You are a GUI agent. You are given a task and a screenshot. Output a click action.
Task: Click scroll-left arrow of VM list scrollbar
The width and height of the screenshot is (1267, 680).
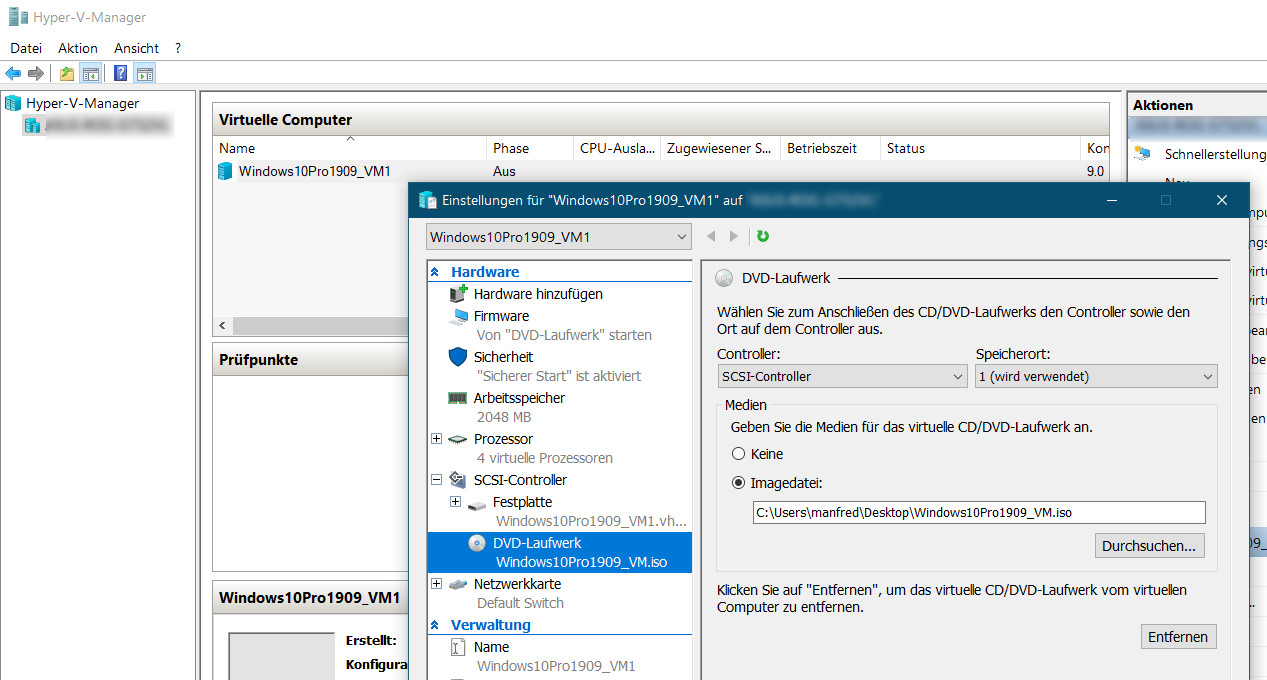222,326
